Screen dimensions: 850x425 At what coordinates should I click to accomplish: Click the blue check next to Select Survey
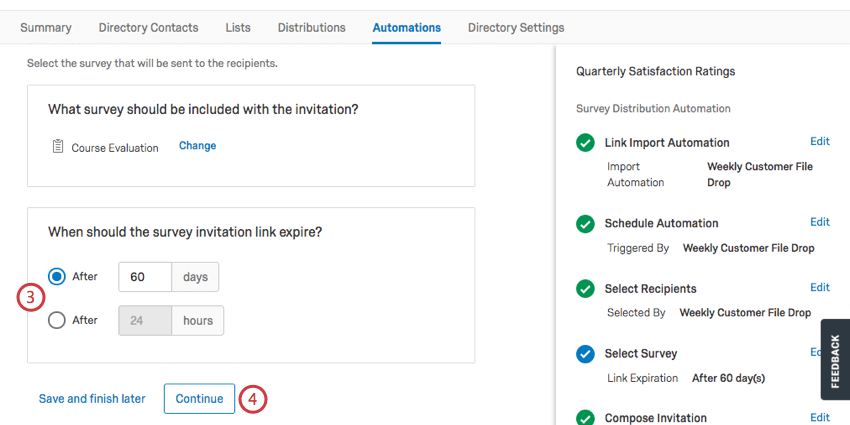tap(585, 354)
